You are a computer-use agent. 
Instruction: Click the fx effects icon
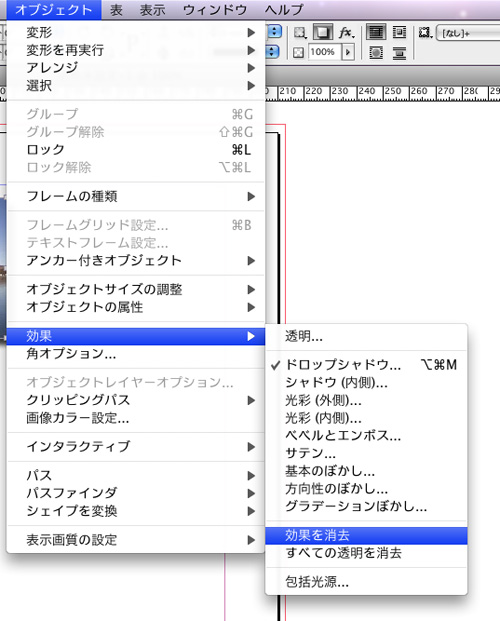point(347,32)
